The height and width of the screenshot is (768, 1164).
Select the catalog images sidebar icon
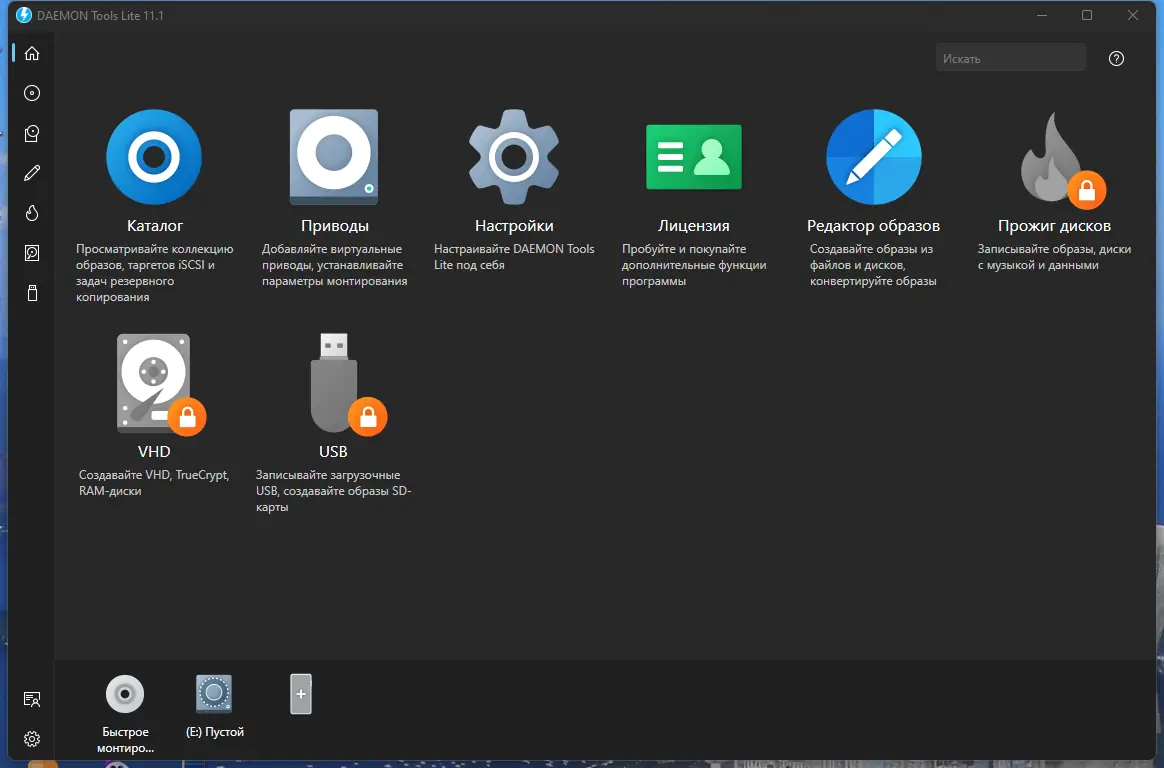pos(32,134)
